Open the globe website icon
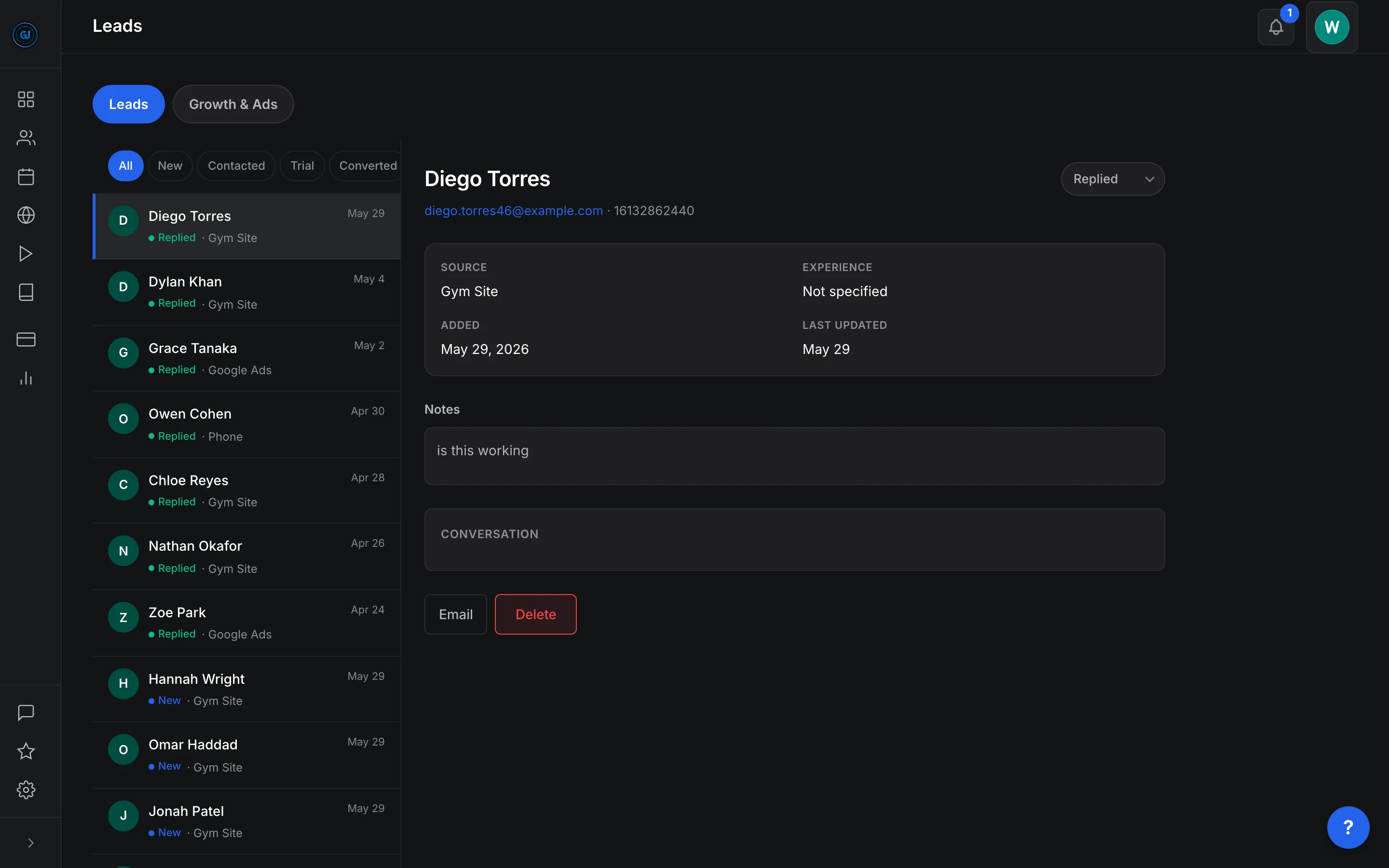The width and height of the screenshot is (1389, 868). pos(26,215)
